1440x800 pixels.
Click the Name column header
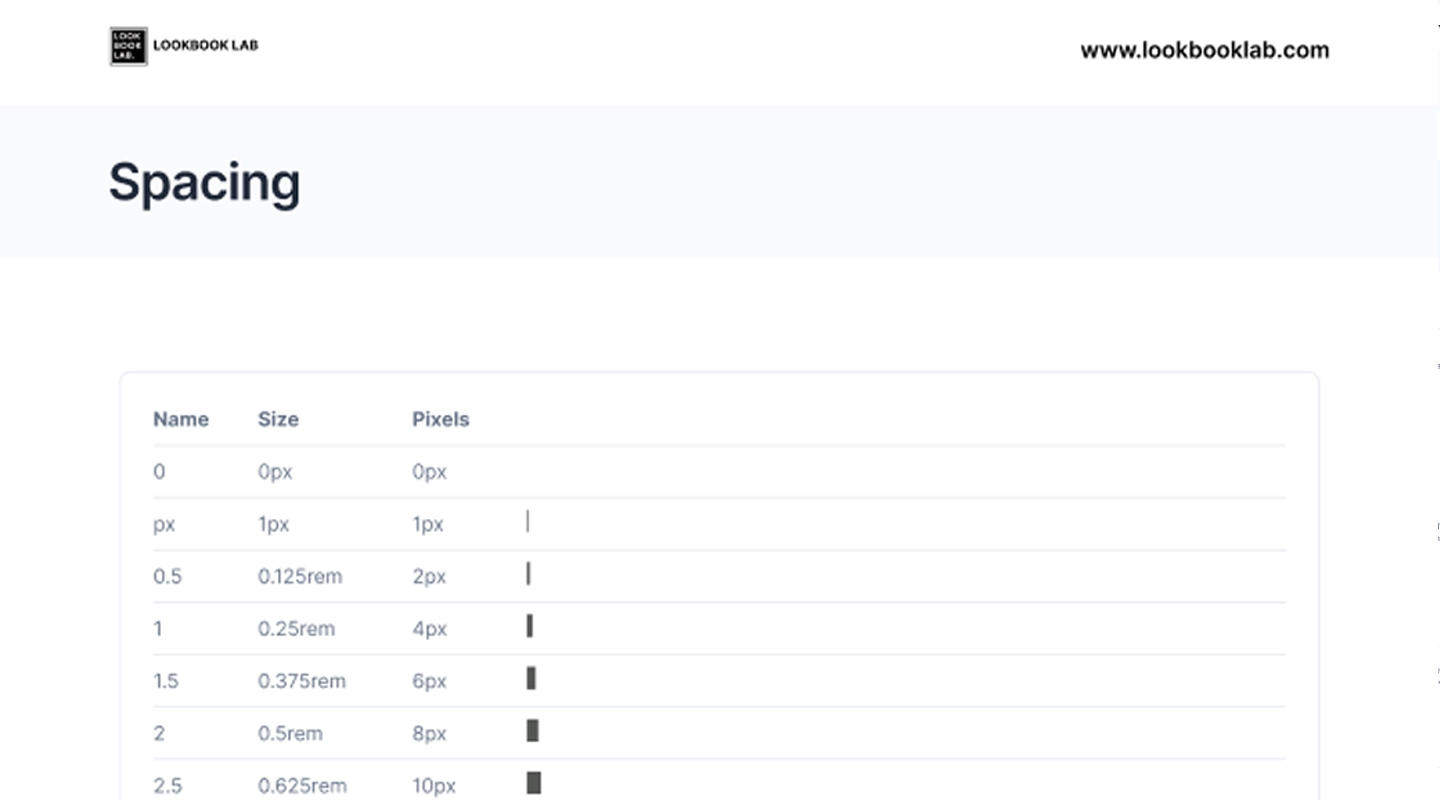[x=181, y=419]
